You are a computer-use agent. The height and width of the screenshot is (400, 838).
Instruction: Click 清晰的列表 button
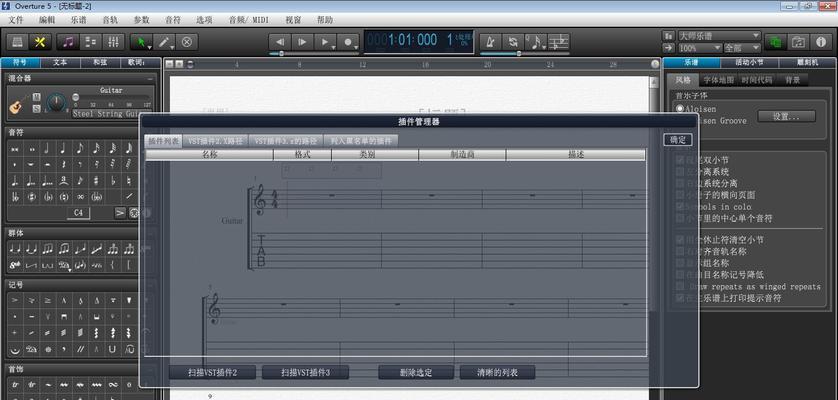click(x=497, y=373)
